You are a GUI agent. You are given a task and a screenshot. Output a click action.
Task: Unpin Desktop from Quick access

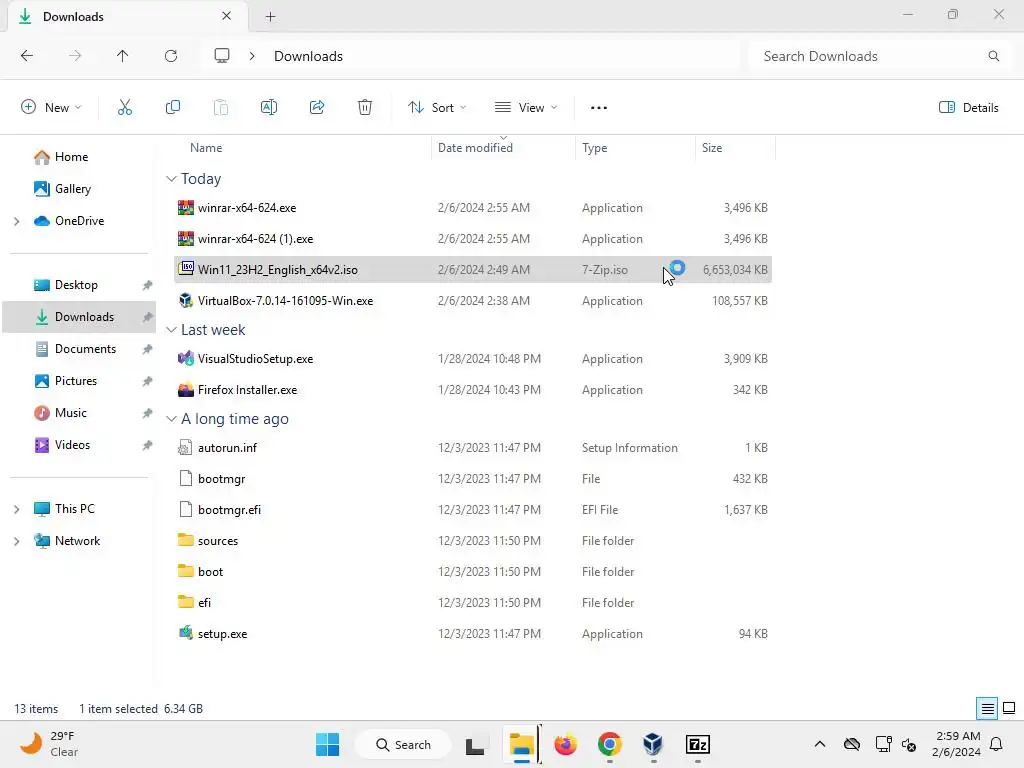148,285
